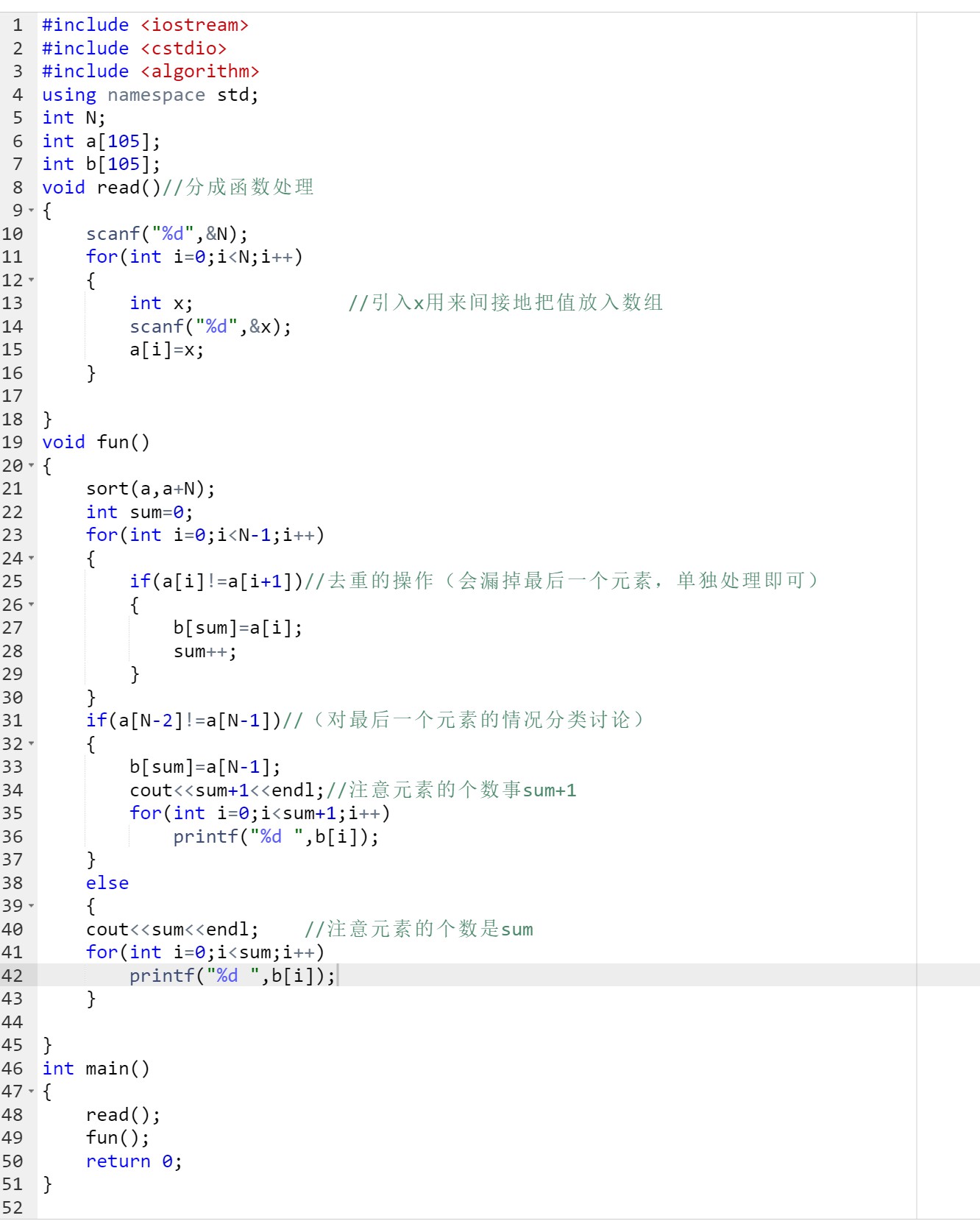Click on 'int a[105];' declaration
The image size is (980, 1221).
coord(101,141)
